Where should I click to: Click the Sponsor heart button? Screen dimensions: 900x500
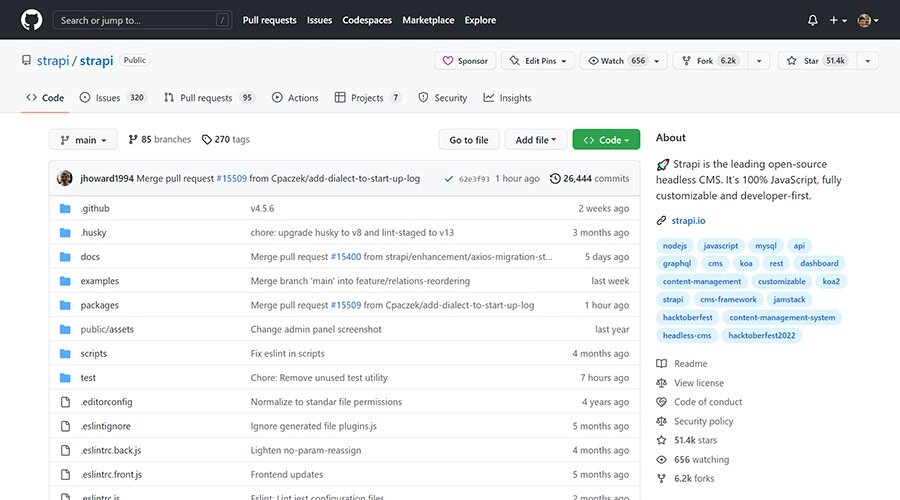(465, 61)
